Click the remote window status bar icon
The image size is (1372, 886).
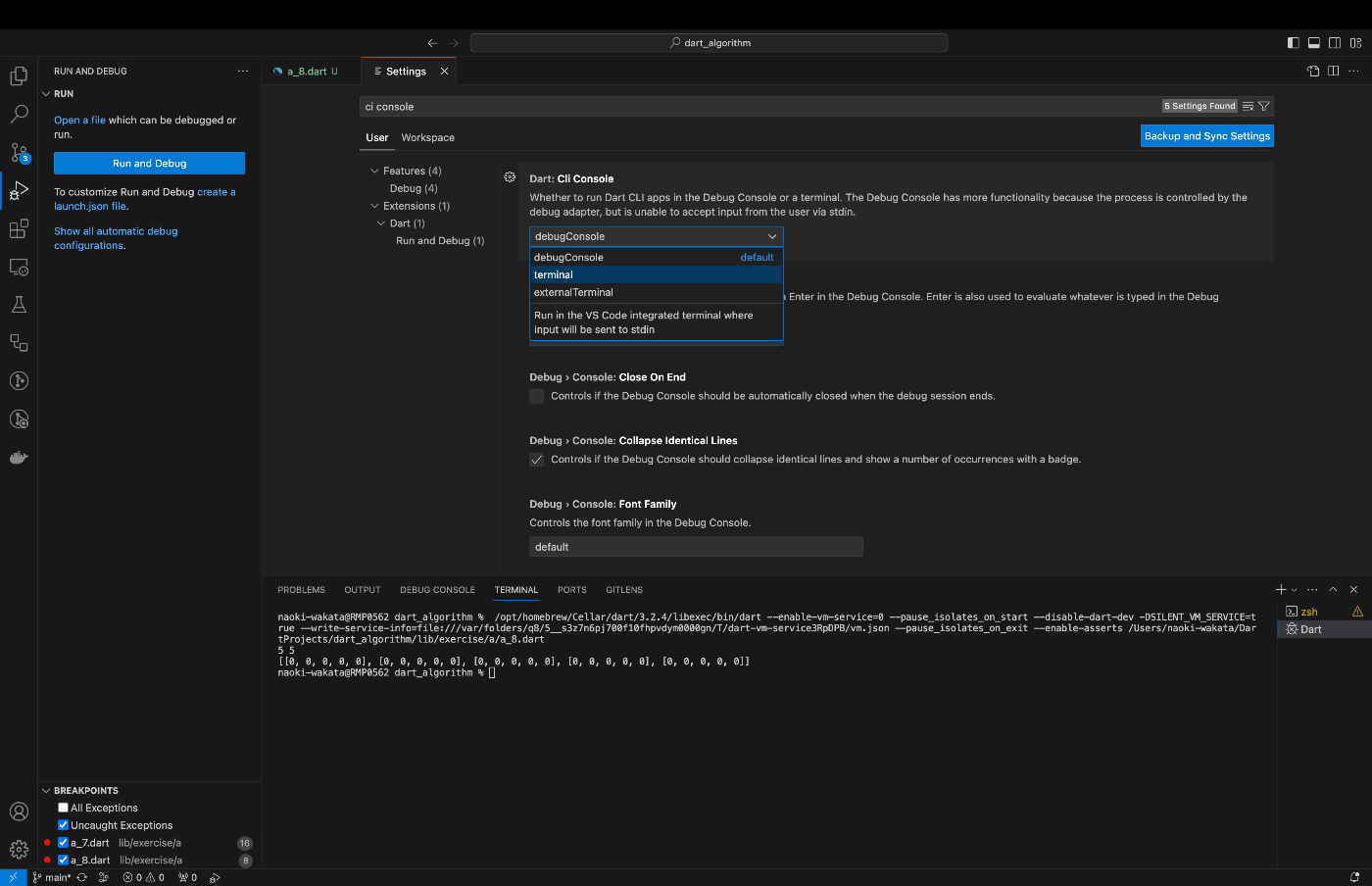point(13,877)
